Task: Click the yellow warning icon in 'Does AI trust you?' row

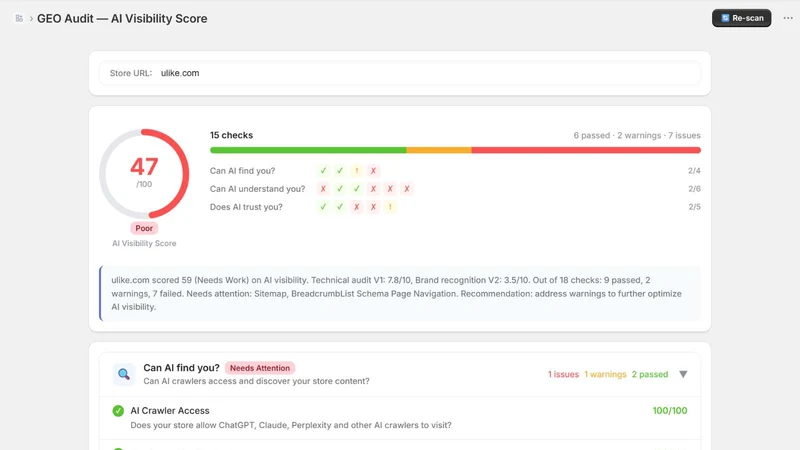Action: (390, 207)
